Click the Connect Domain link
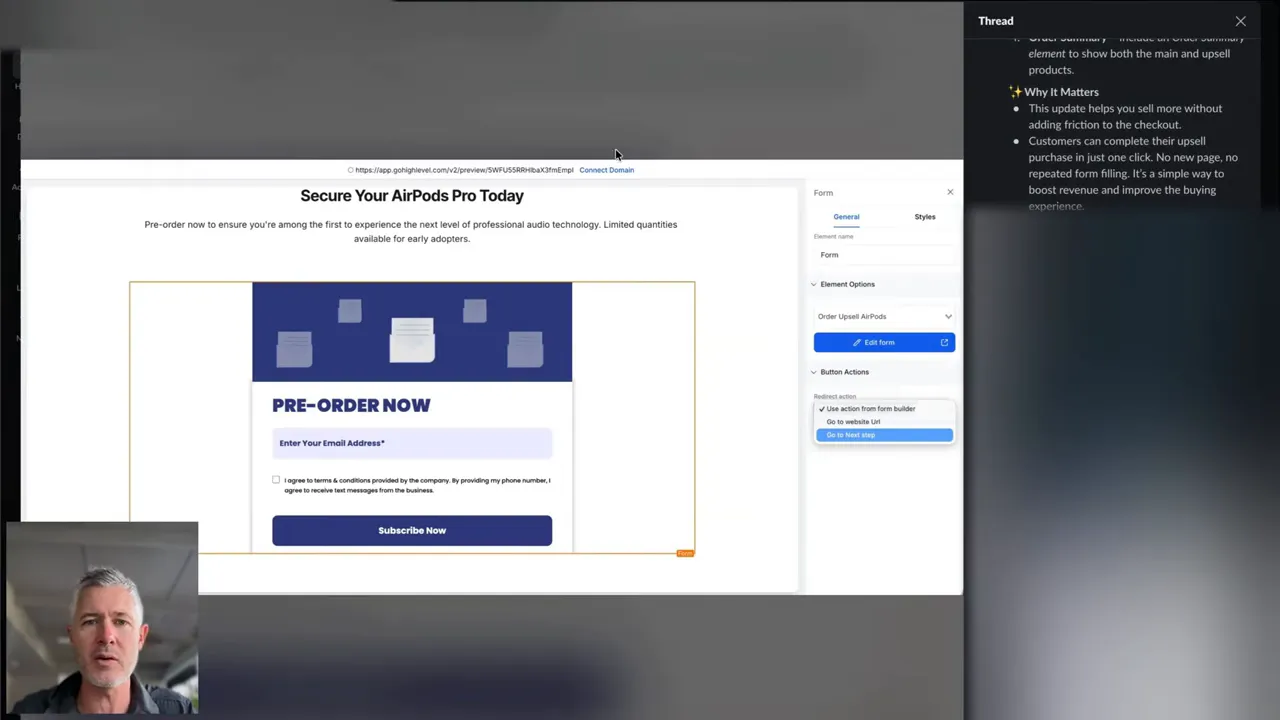Screen dimensions: 1280x720 [606, 170]
